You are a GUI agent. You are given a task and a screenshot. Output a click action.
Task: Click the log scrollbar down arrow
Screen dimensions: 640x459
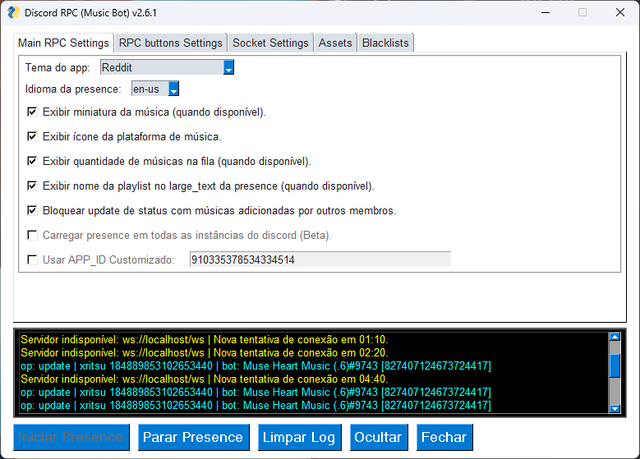(614, 408)
